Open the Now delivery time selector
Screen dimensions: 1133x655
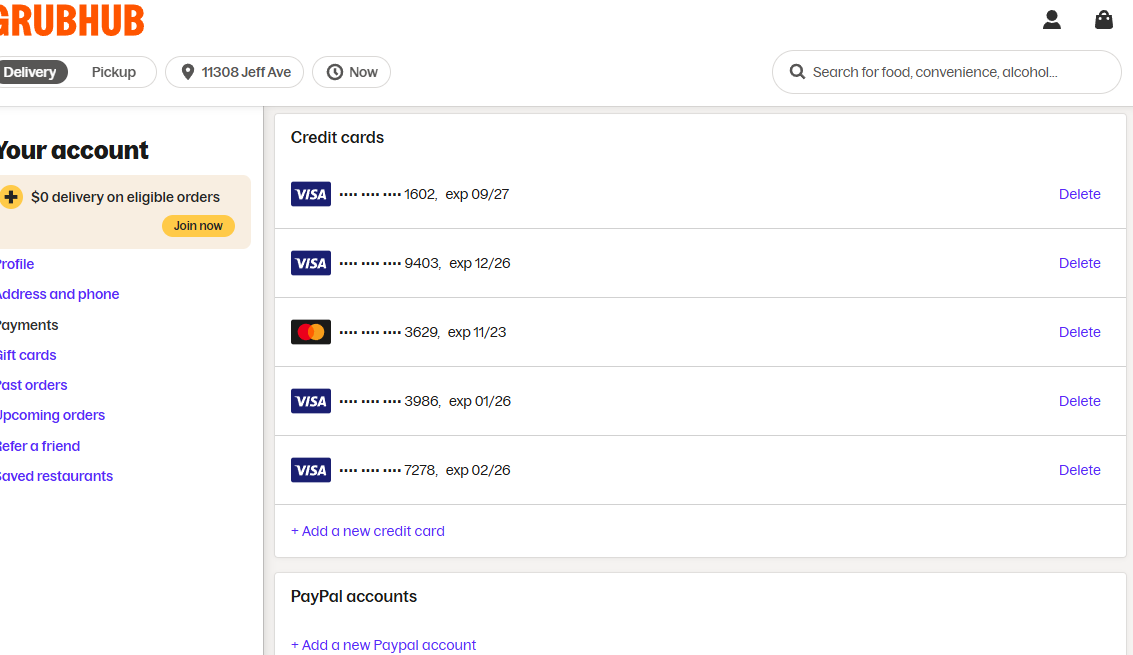point(351,72)
